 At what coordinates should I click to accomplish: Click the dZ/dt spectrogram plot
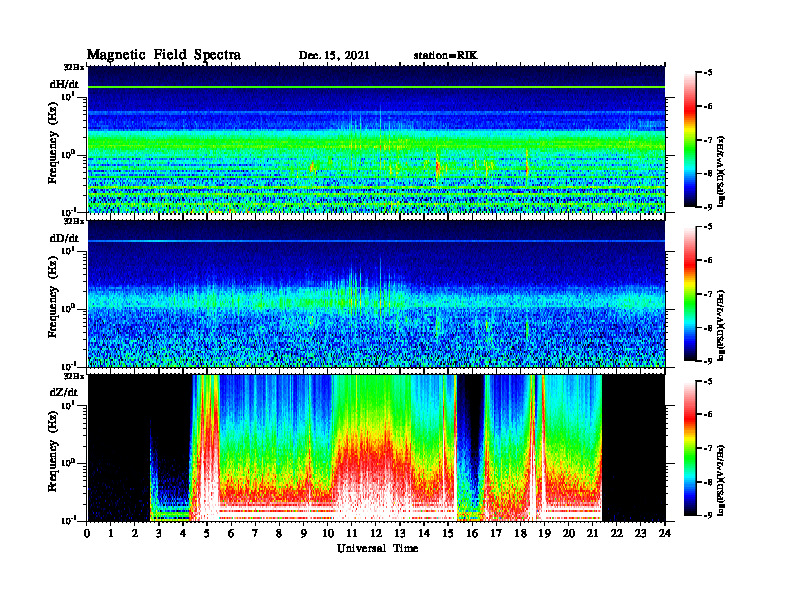(x=376, y=448)
